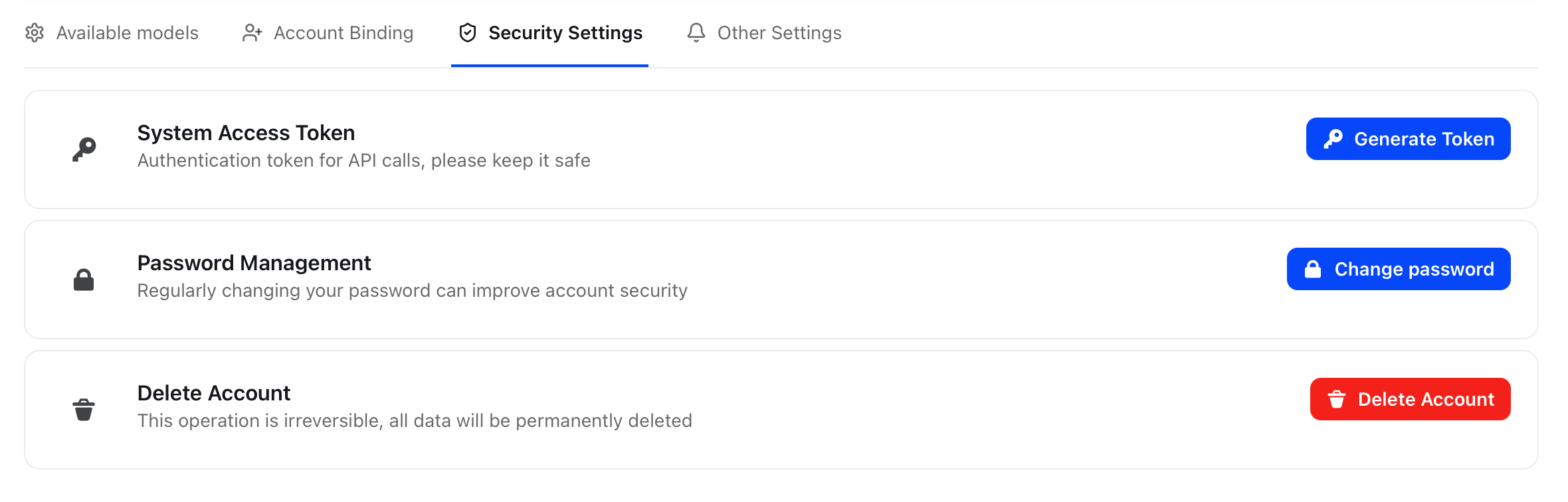This screenshot has width=1568, height=502.
Task: Click the padlock icon beside Password Management
Action: coord(83,278)
